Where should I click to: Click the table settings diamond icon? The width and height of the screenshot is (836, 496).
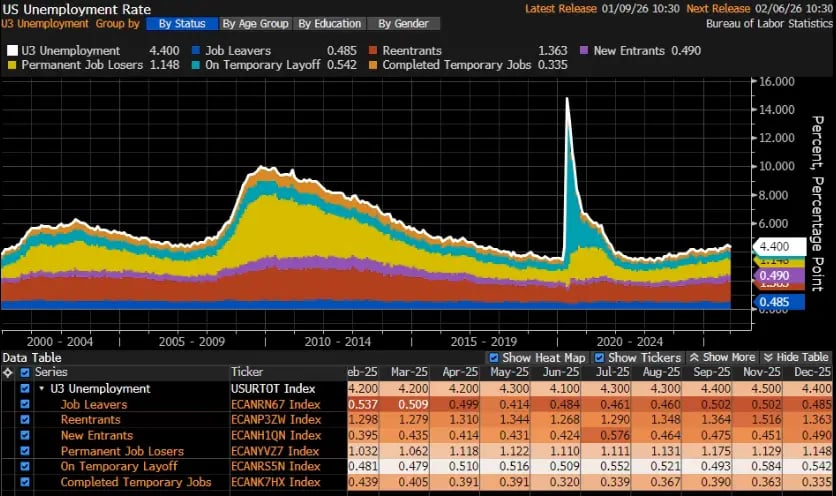[x=9, y=372]
